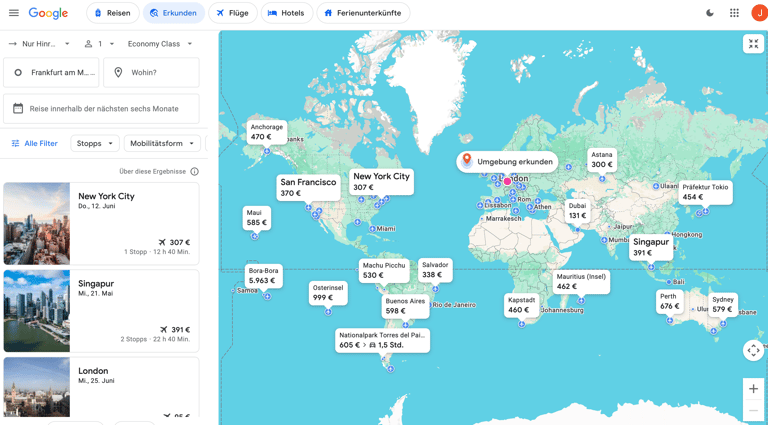
Task: Click the Hongkong map label
Action: [687, 235]
